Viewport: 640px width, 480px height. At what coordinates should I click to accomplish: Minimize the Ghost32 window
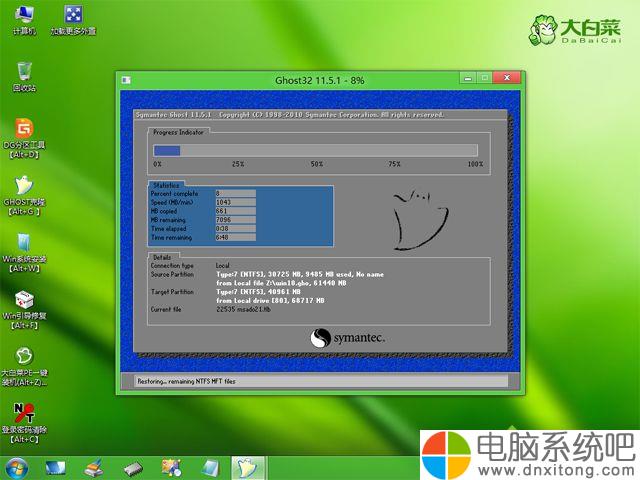tap(468, 78)
